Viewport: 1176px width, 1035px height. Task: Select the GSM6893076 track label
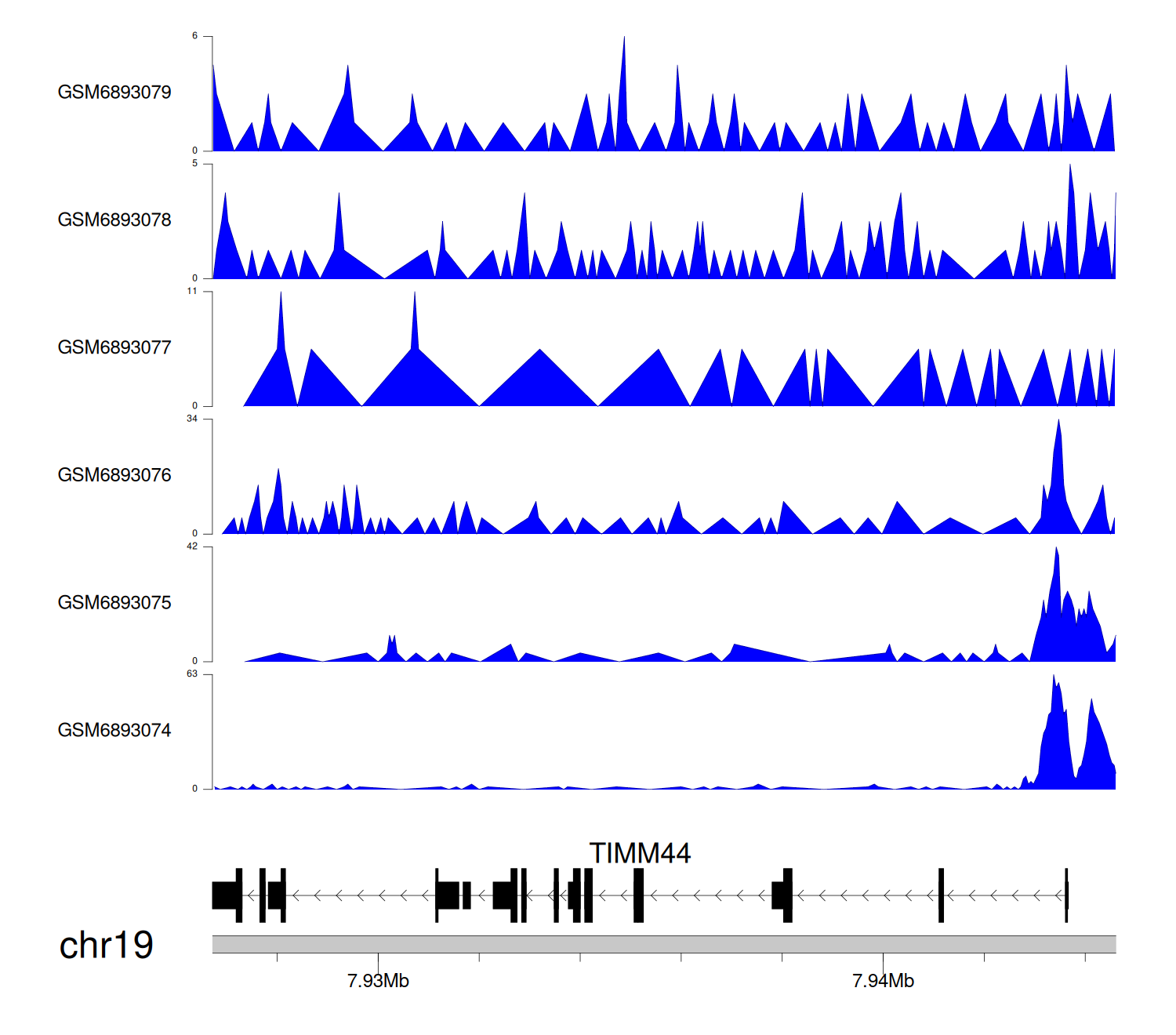(114, 476)
